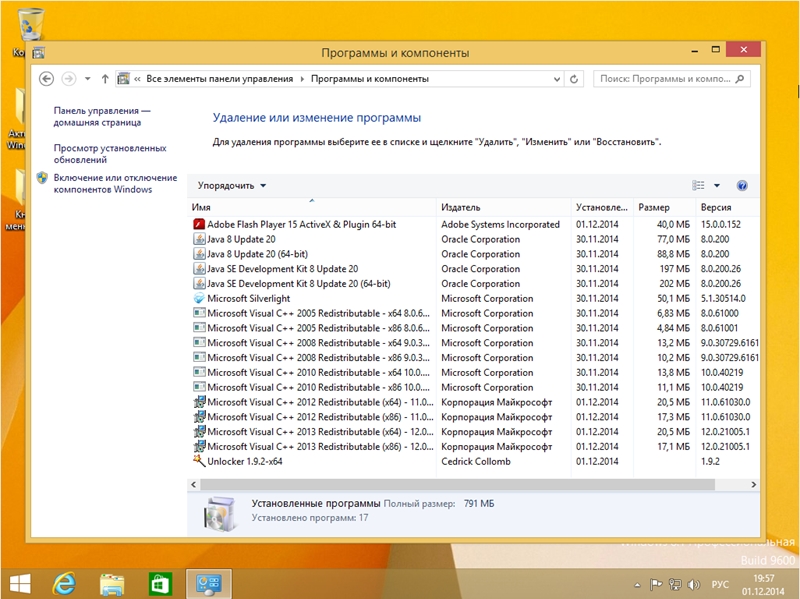Sort by the Имя column header
The height and width of the screenshot is (599, 800).
(311, 207)
